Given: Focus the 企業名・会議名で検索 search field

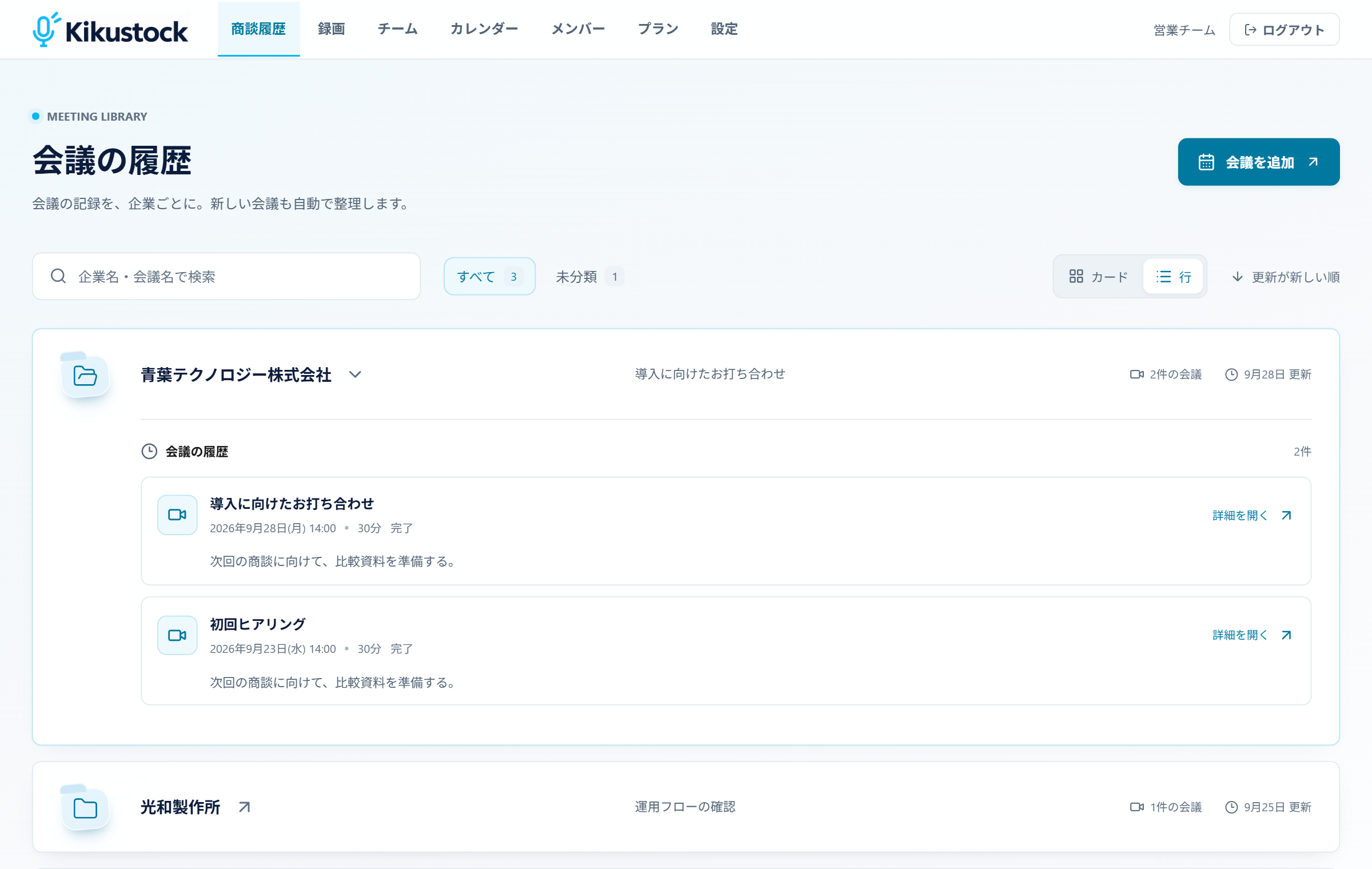Looking at the screenshot, I should coord(226,276).
